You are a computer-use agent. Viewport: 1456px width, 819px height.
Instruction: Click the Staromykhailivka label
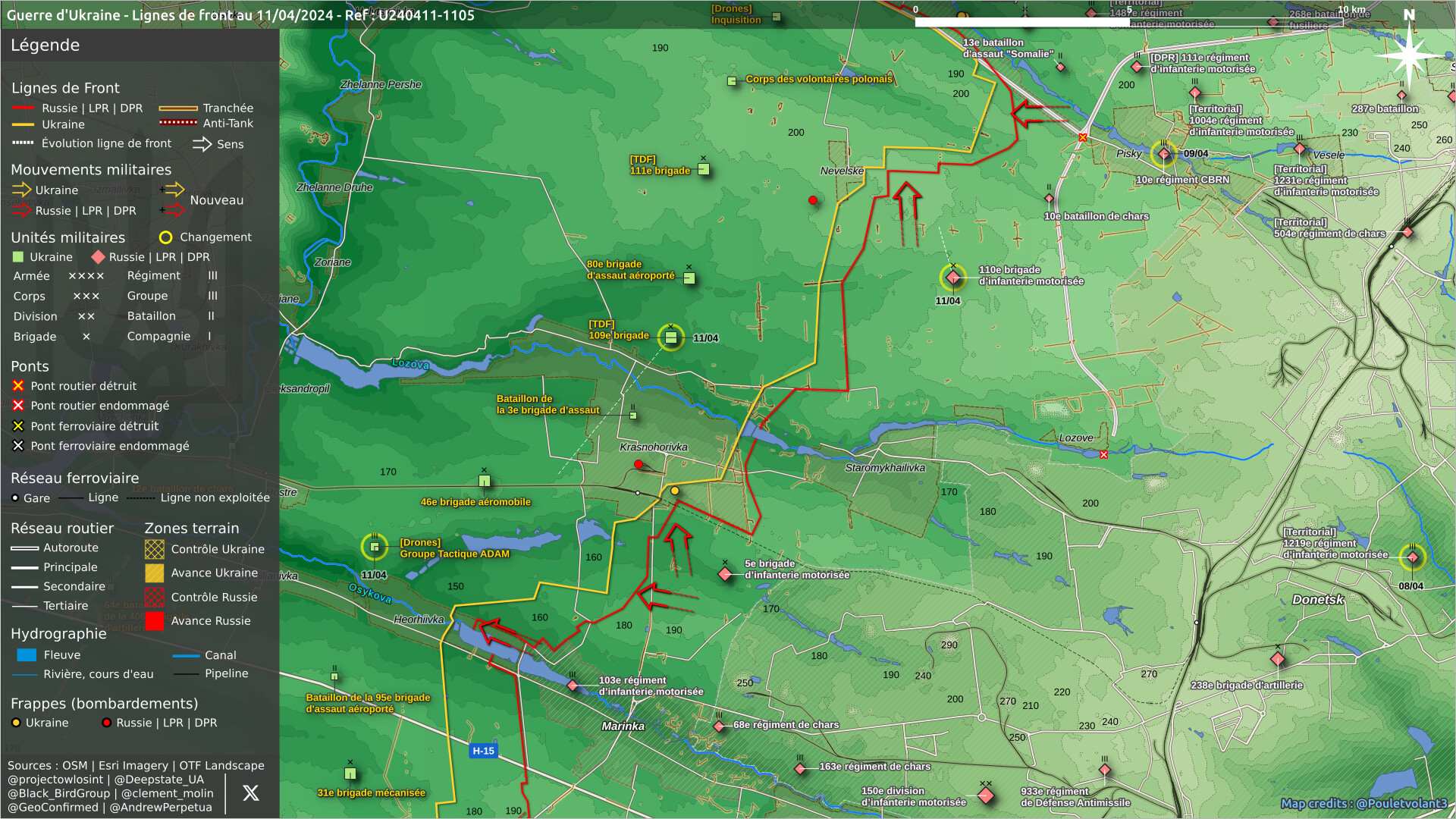click(x=885, y=468)
